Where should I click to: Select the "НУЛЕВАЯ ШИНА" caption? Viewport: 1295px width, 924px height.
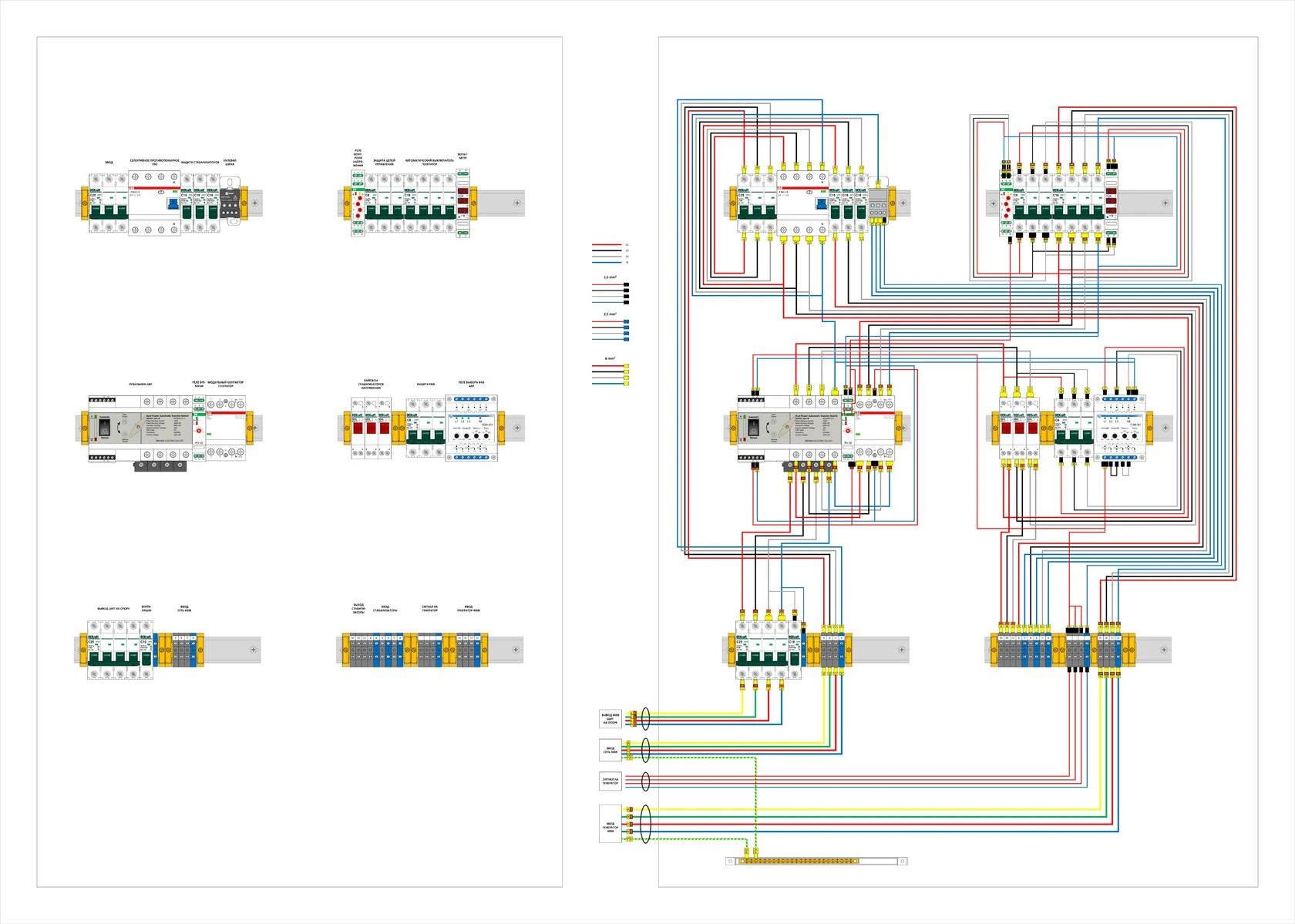pyautogui.click(x=230, y=163)
